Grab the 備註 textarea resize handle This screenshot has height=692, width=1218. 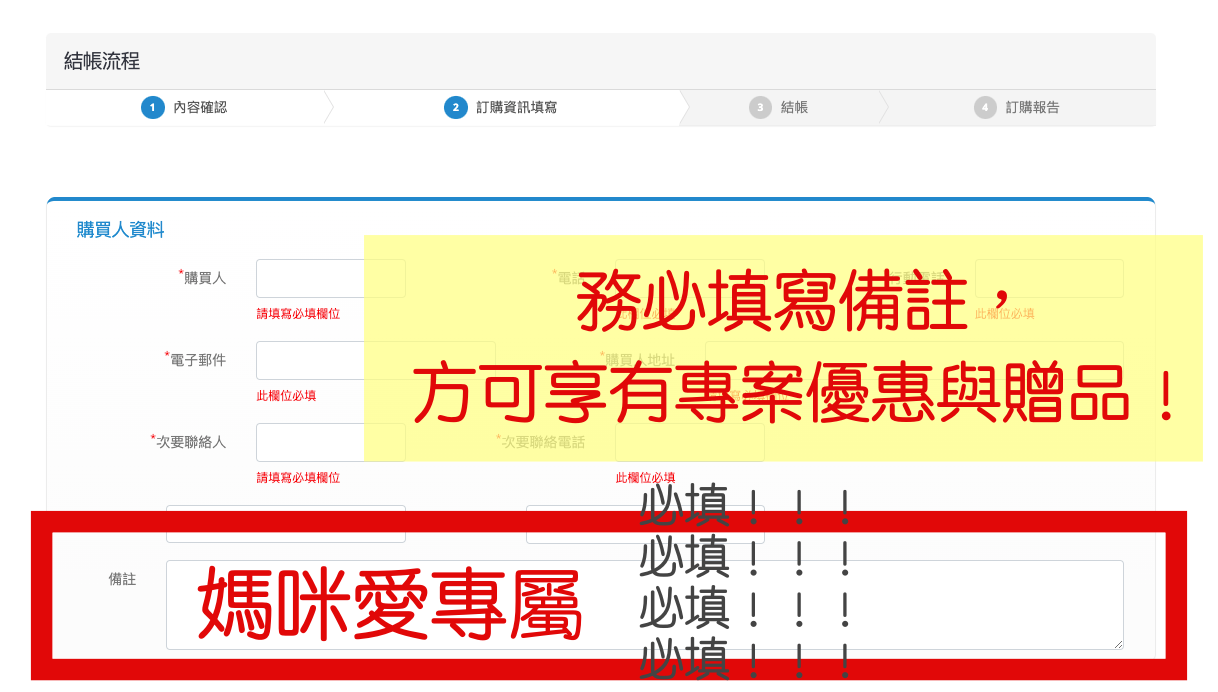(x=1118, y=645)
